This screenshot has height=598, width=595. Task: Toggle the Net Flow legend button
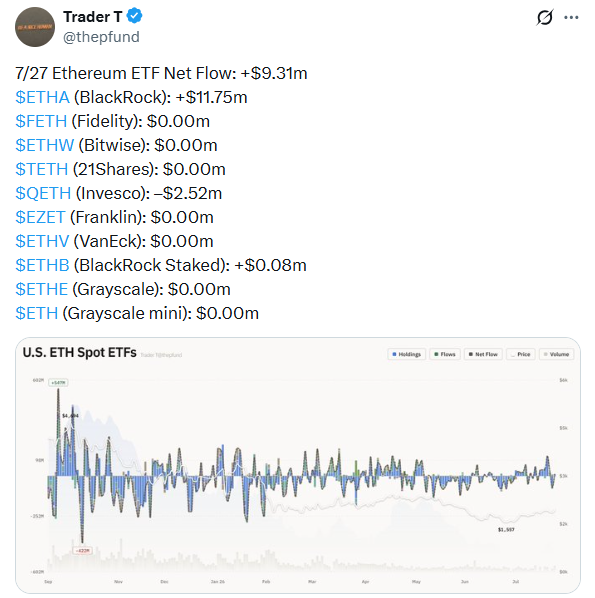tap(483, 354)
